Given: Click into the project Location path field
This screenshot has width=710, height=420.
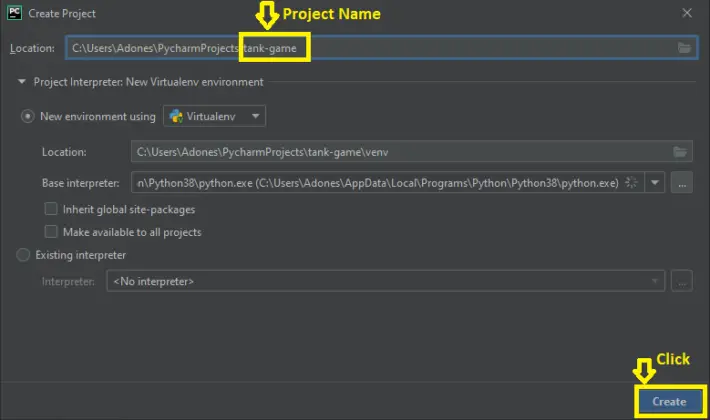Looking at the screenshot, I should click(x=381, y=48).
